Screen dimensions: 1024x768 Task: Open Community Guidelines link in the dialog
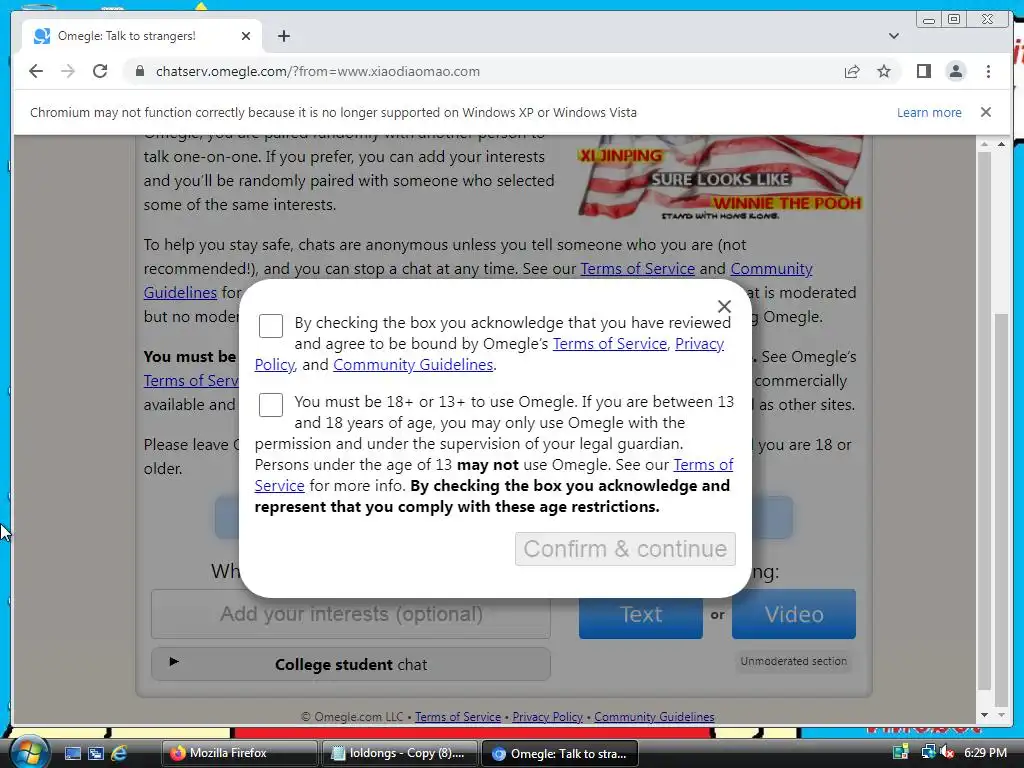tap(413, 364)
